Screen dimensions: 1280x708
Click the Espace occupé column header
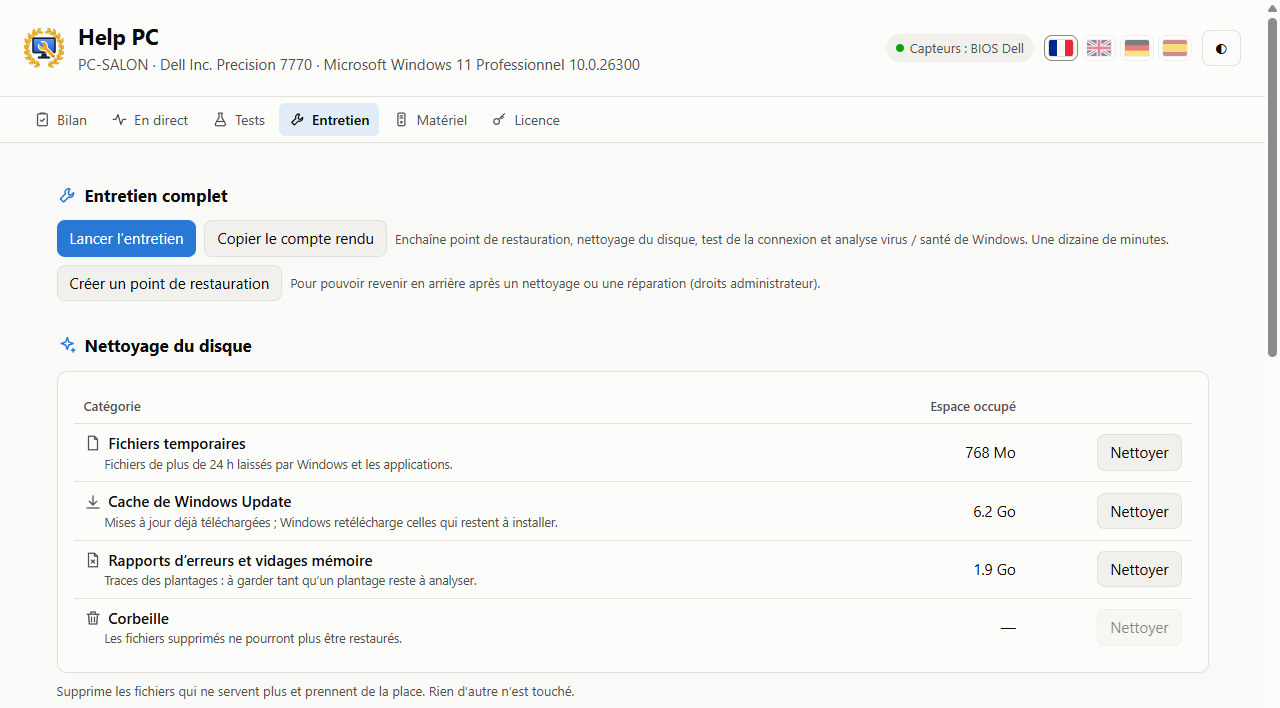973,407
